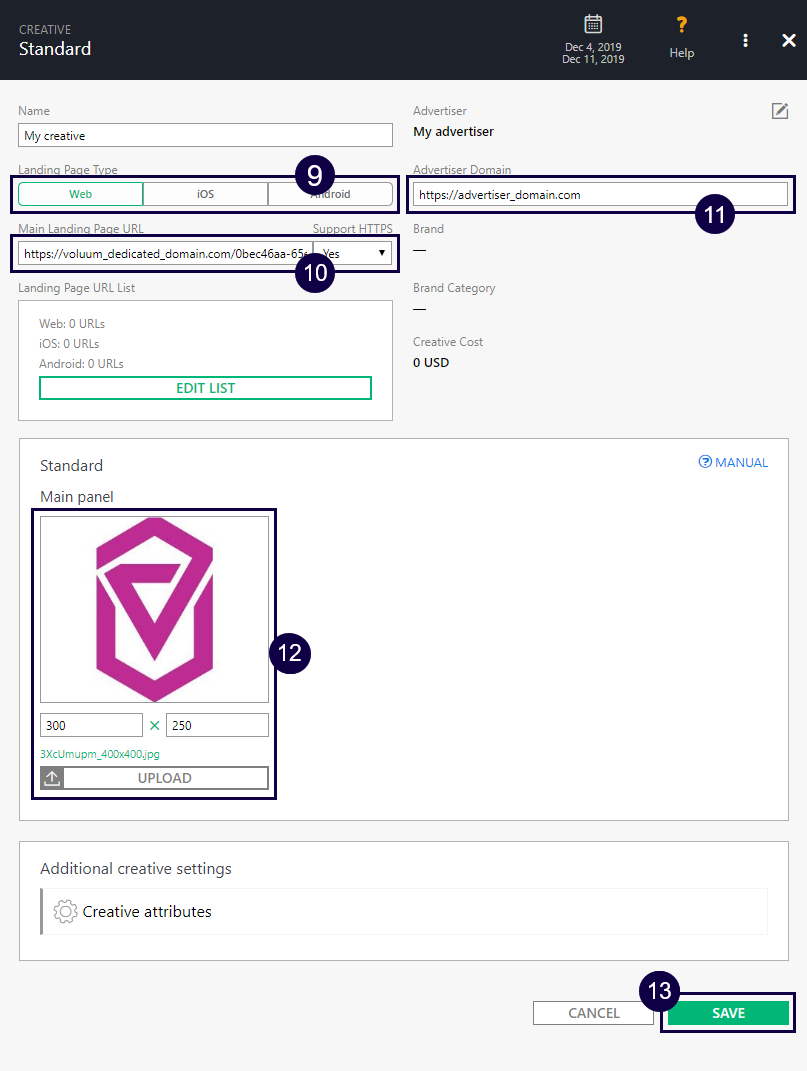Select Android landing page type
This screenshot has height=1071, width=807.
(345, 194)
